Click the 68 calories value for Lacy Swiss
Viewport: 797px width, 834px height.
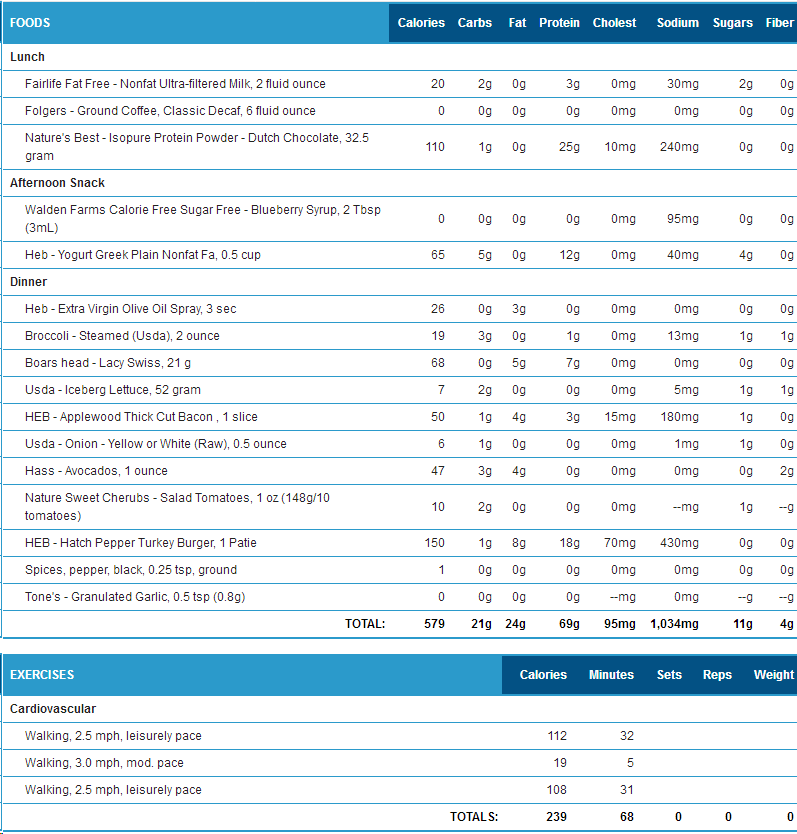tap(437, 363)
